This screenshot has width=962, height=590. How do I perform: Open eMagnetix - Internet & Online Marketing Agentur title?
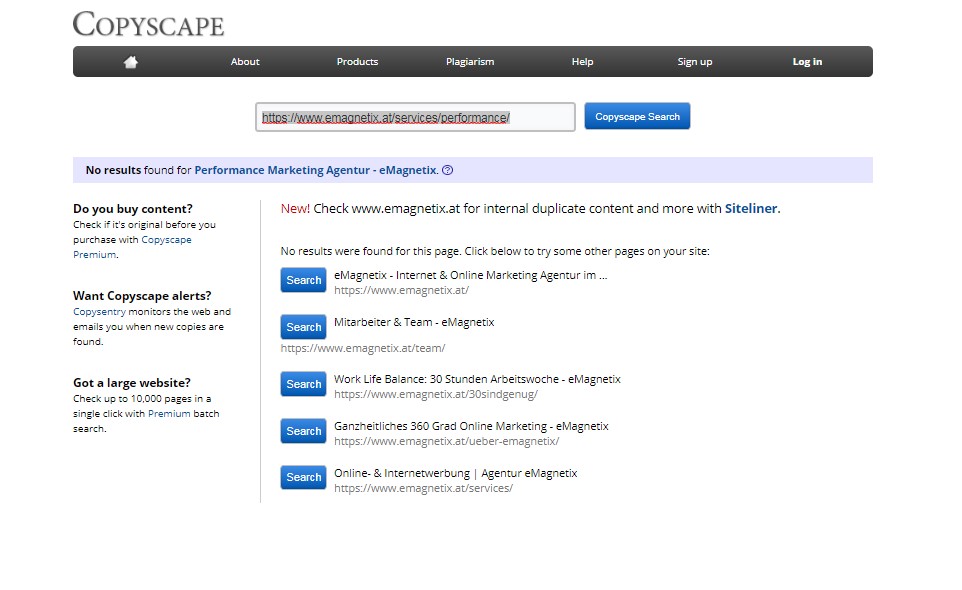pos(471,275)
